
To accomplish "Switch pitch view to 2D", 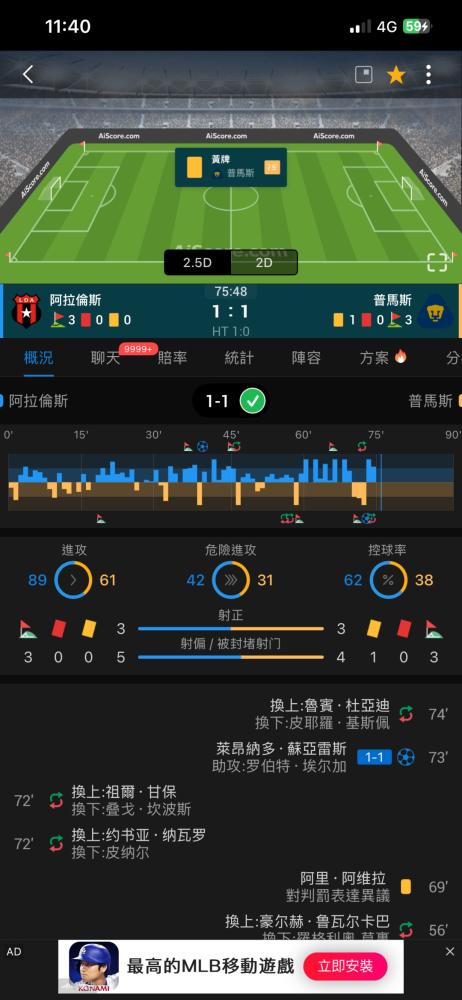I will (x=264, y=263).
